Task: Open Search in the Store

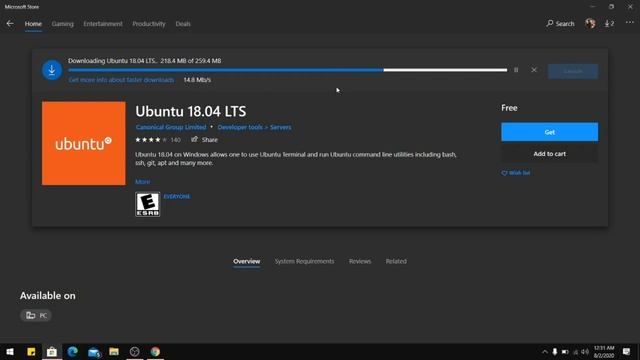Action: pos(560,24)
